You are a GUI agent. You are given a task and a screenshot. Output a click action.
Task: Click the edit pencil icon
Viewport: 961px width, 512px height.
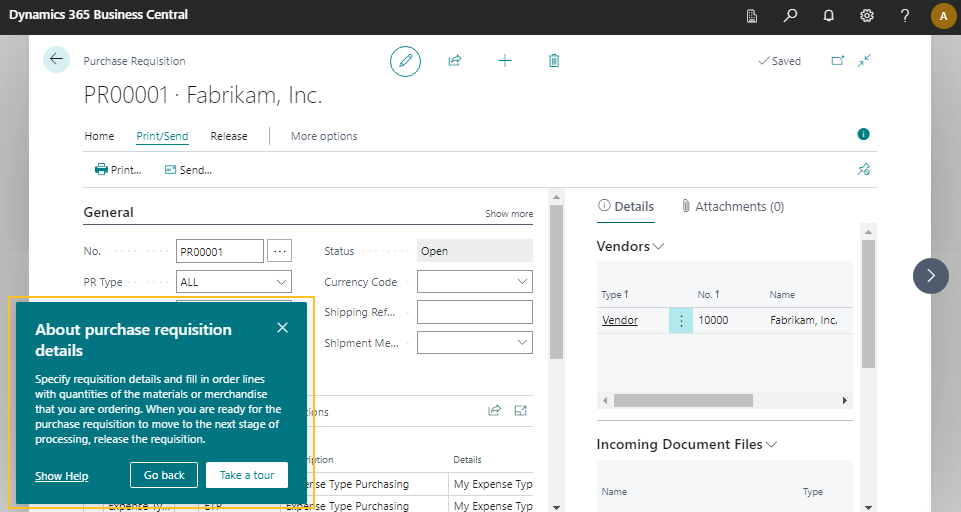[405, 61]
